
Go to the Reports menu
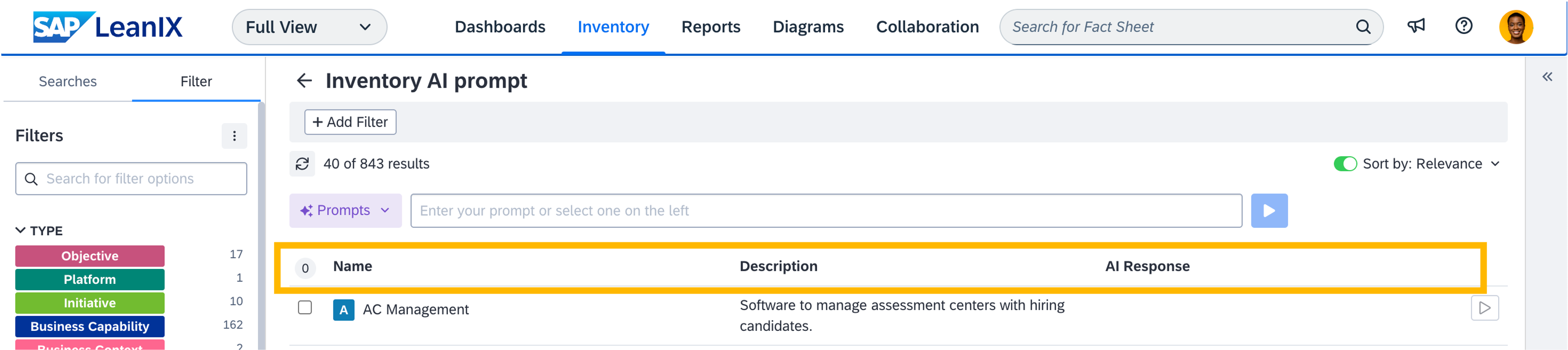click(710, 27)
